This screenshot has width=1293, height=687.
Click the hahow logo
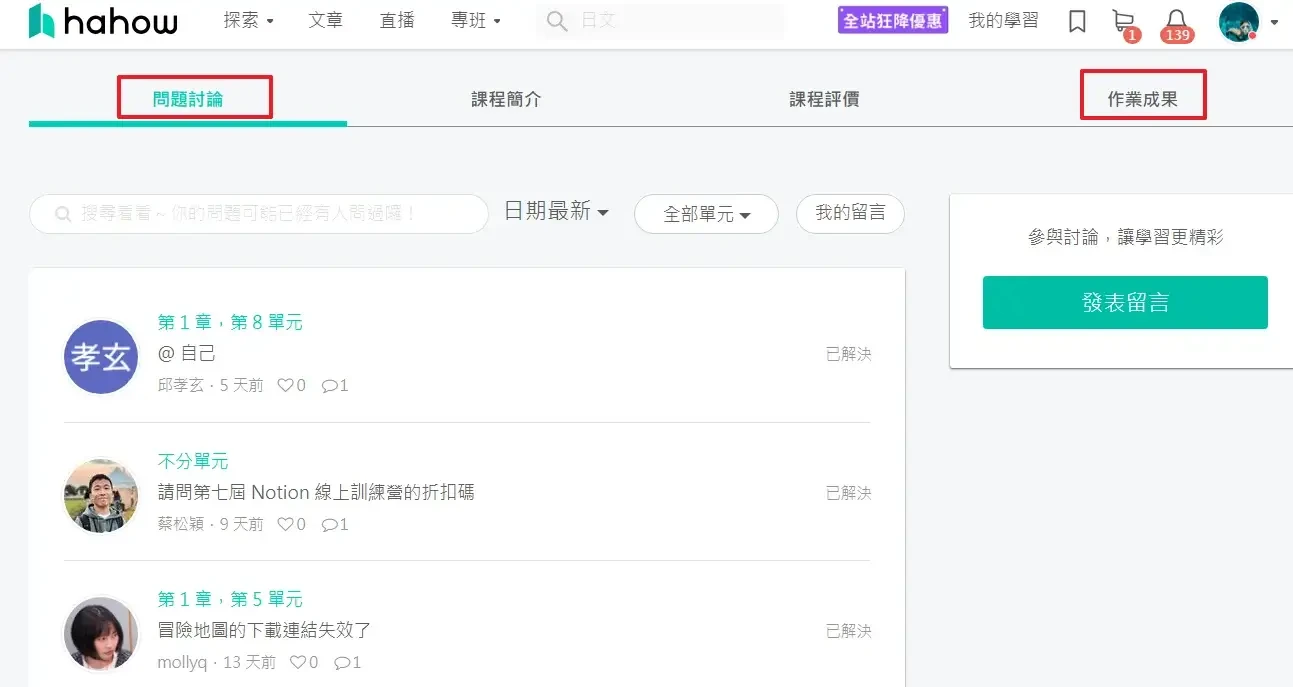(103, 20)
